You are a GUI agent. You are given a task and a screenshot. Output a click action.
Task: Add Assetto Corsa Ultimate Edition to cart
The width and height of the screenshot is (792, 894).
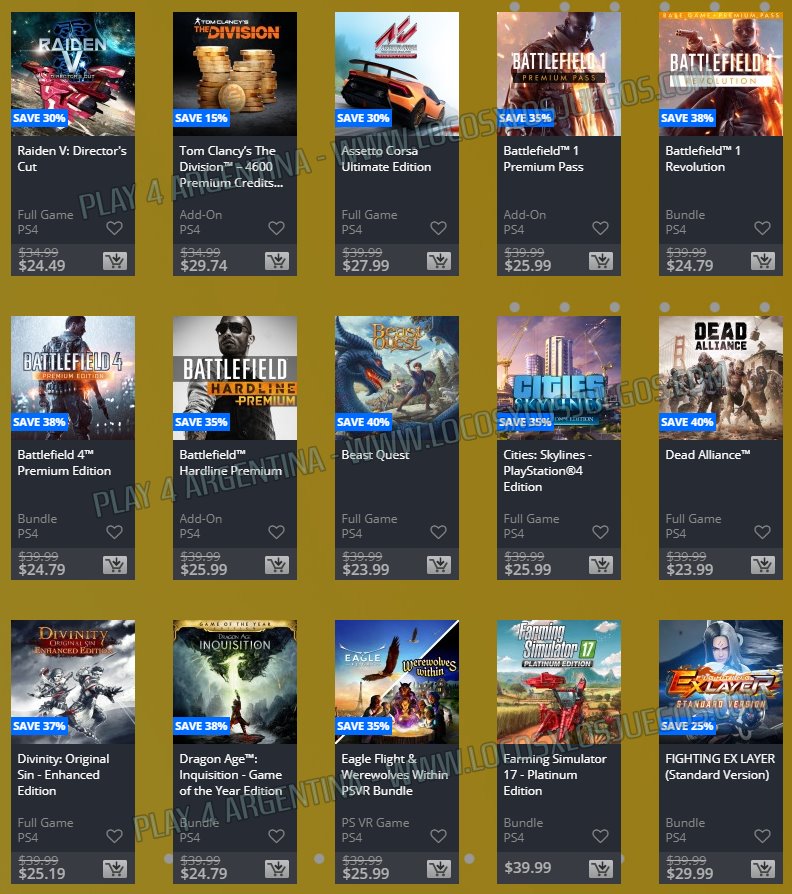coord(438,261)
